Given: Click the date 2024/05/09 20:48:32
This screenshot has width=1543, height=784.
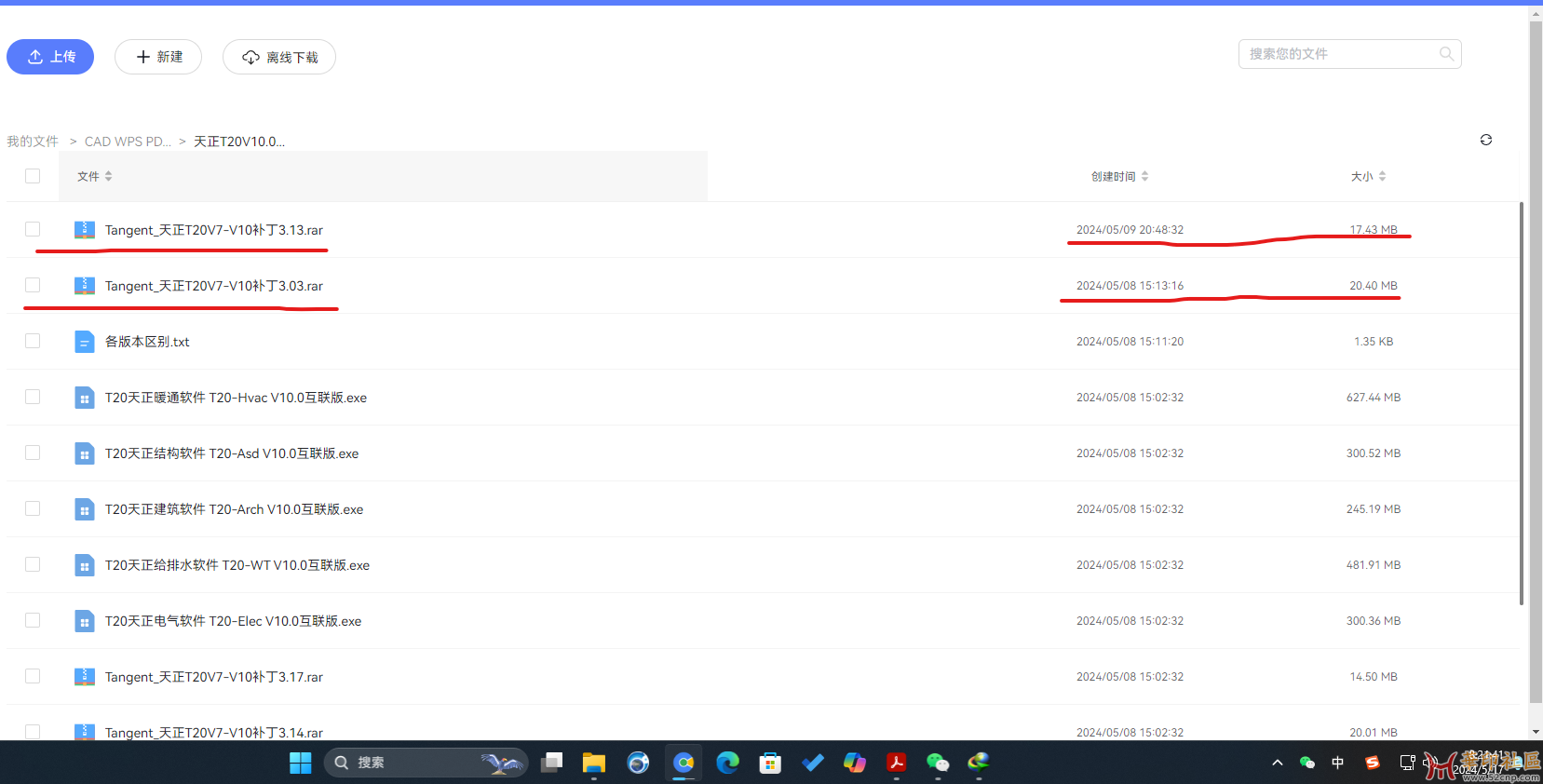Looking at the screenshot, I should pos(1130,230).
